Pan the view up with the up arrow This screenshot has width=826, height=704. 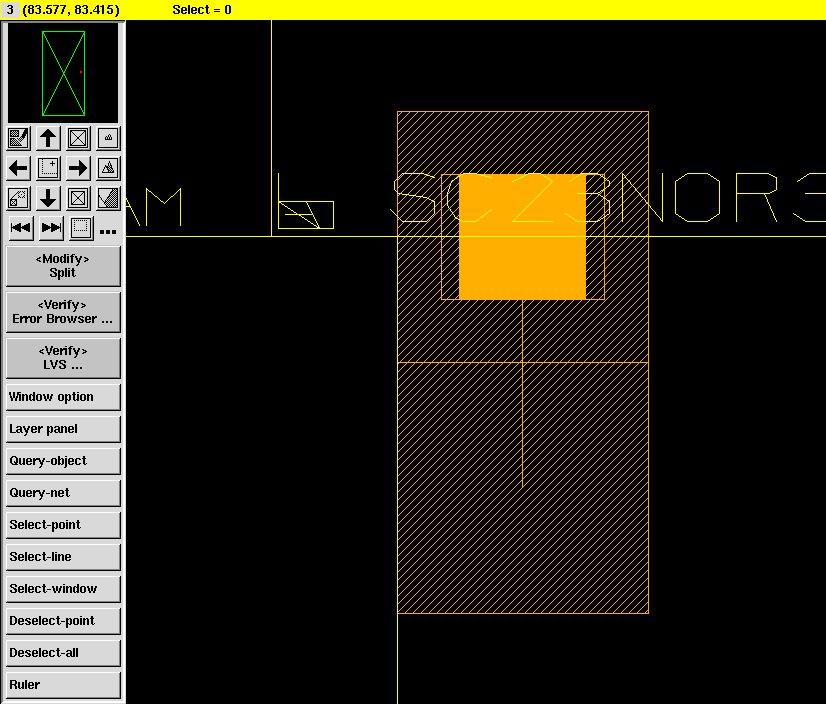click(48, 138)
